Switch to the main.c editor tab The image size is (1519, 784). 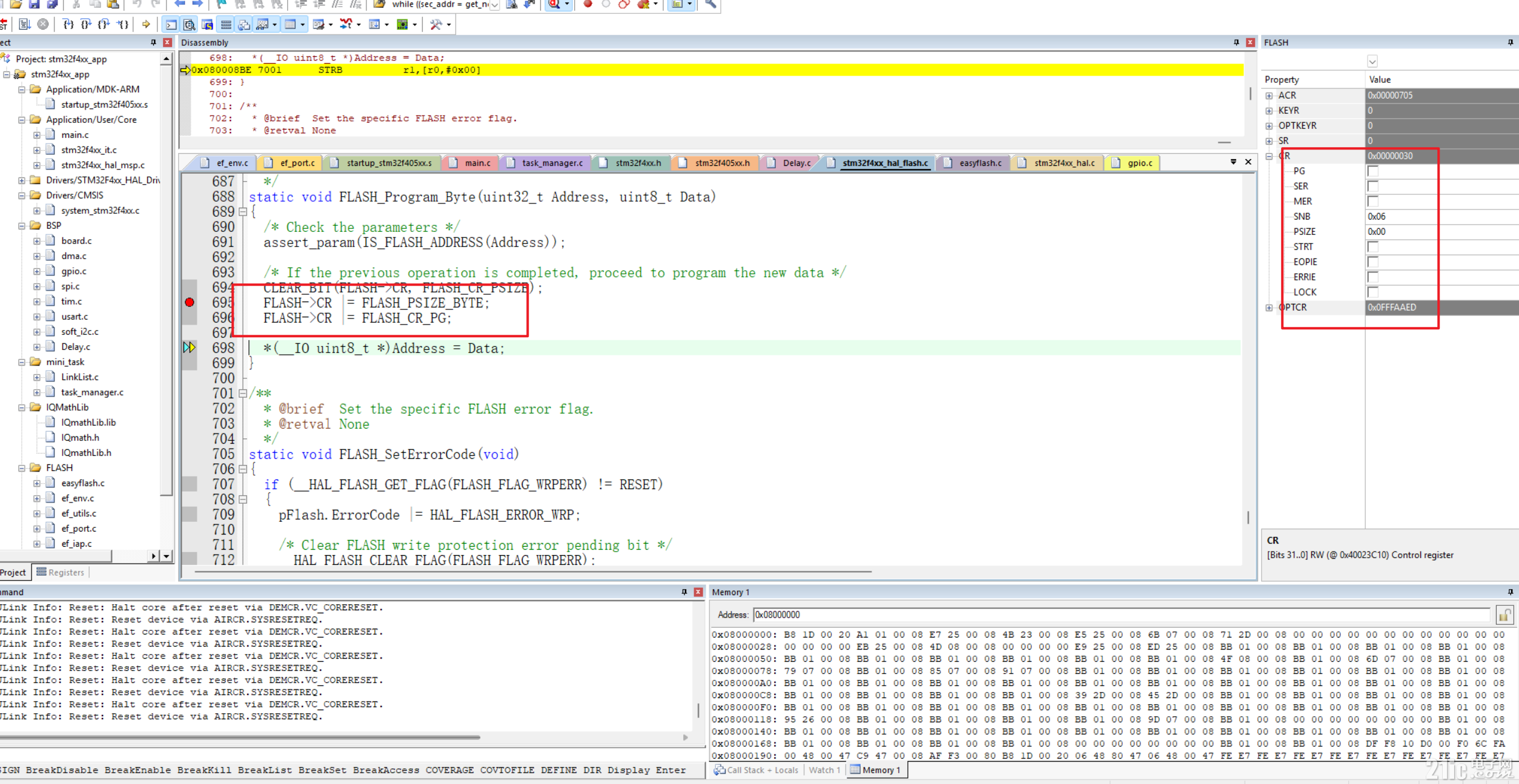pyautogui.click(x=470, y=163)
